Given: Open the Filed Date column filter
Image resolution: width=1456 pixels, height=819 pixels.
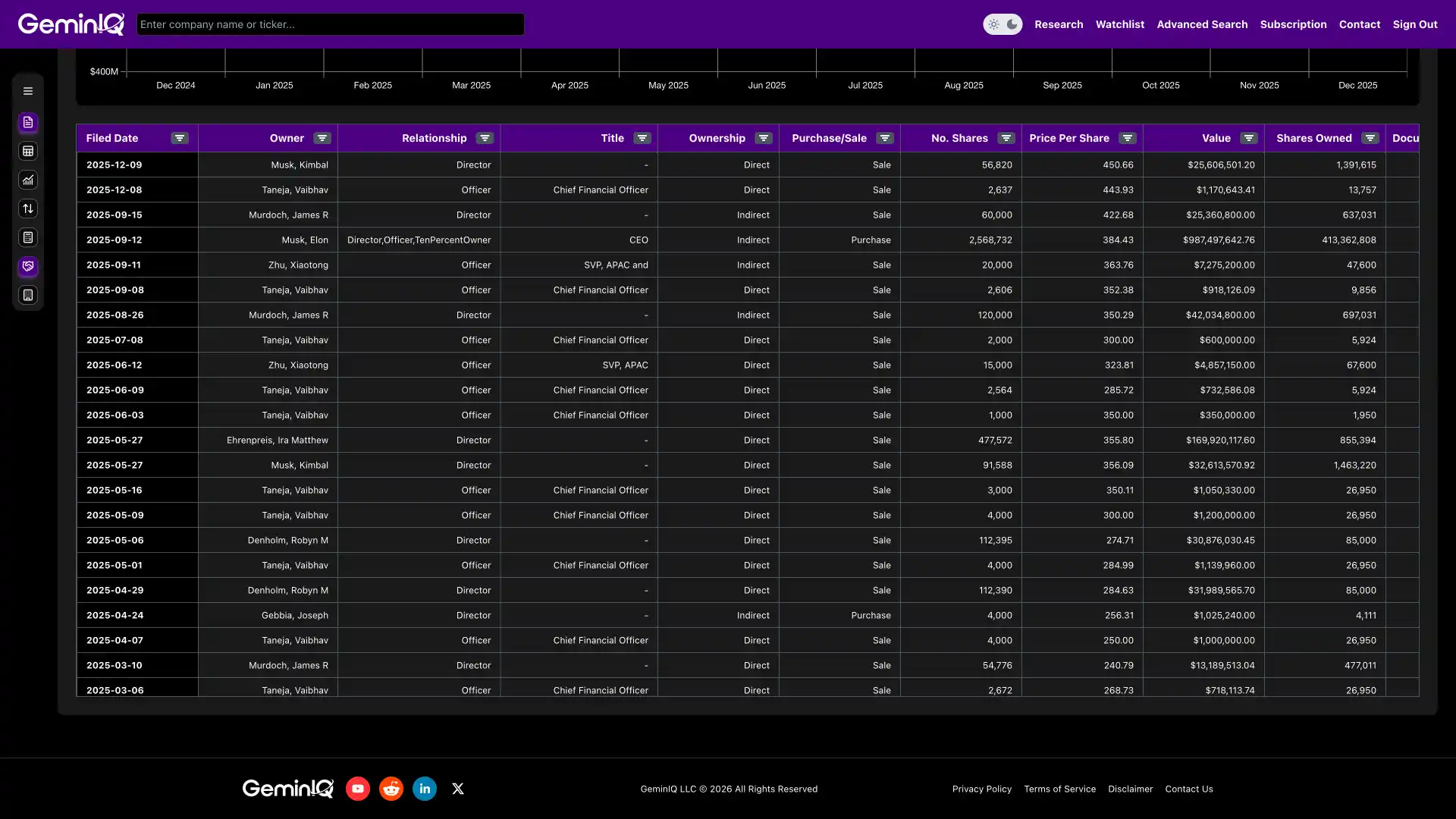Looking at the screenshot, I should point(180,138).
